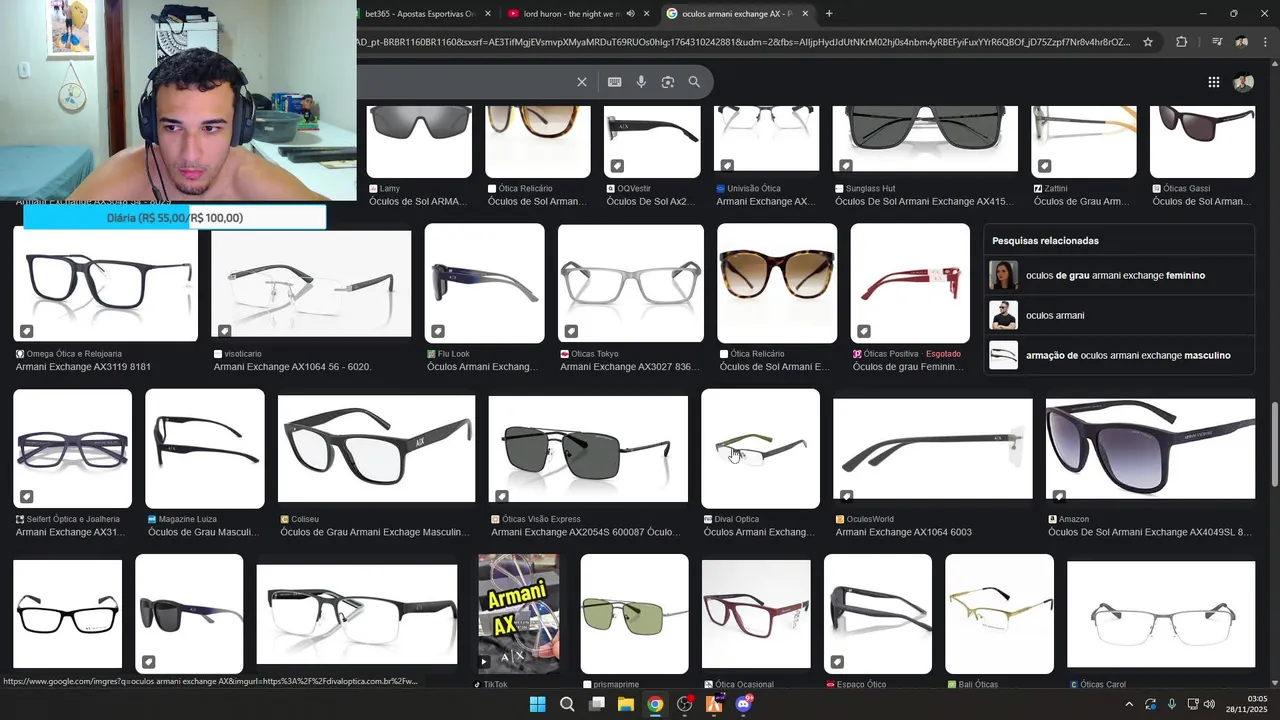The width and height of the screenshot is (1280, 720).
Task: Open the Dival Optica glasses thumbnail
Action: point(760,448)
